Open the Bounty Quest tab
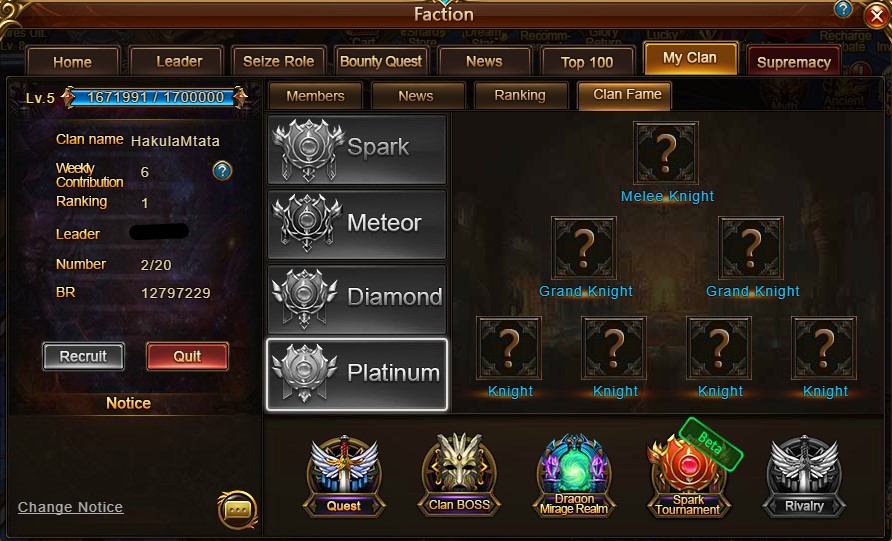 381,61
